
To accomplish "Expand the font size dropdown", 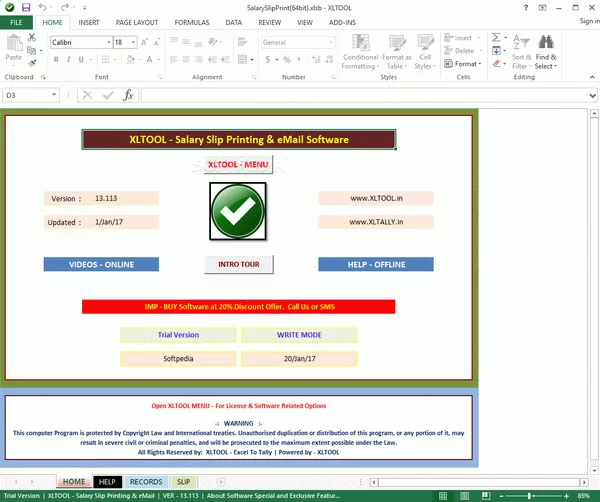I will [x=133, y=43].
